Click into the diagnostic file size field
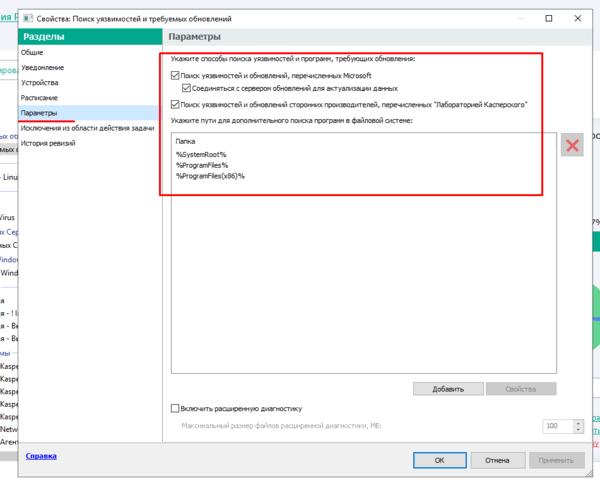Image resolution: width=600 pixels, height=483 pixels. click(x=558, y=426)
